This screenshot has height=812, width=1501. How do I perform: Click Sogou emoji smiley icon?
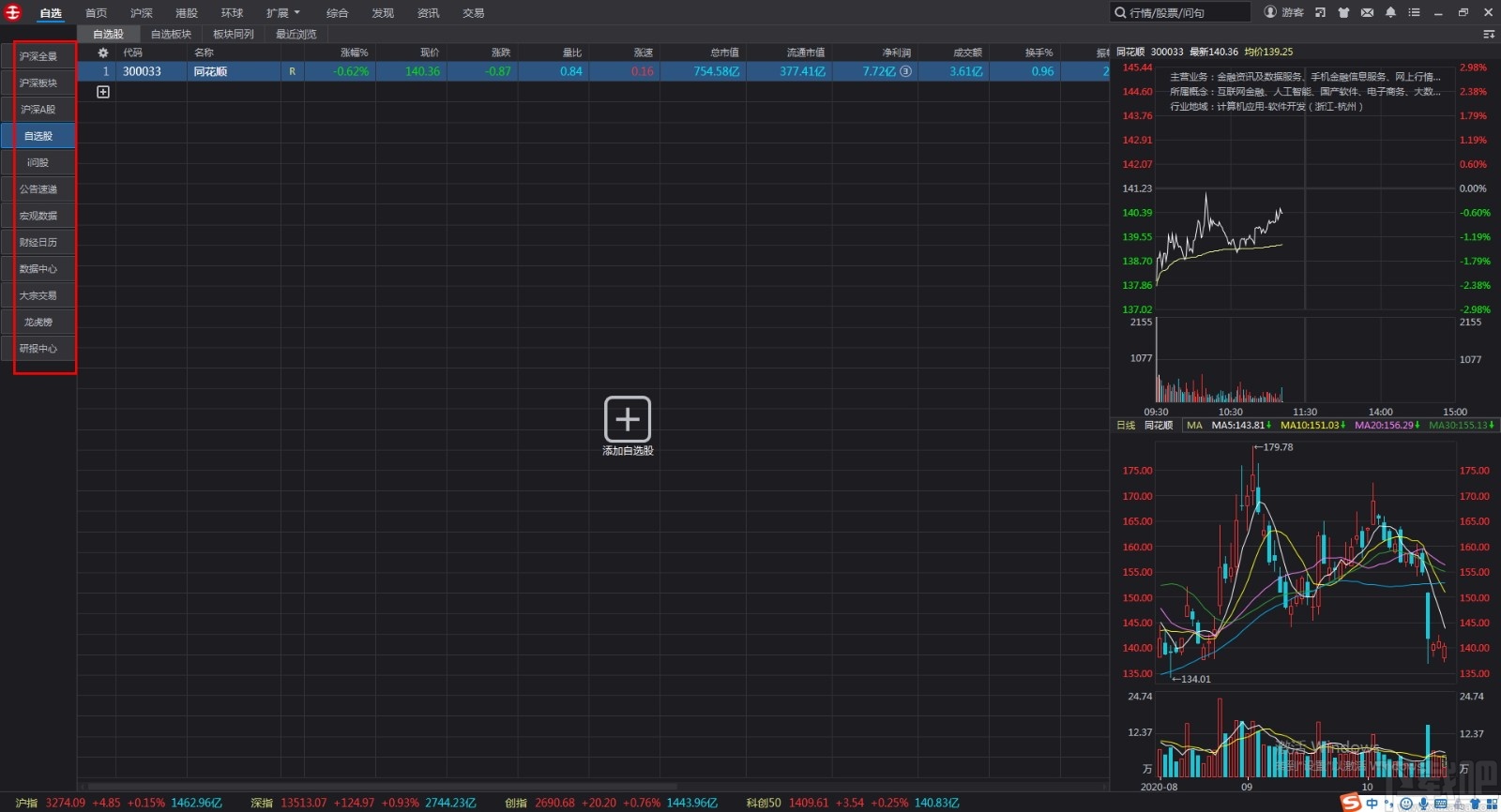[x=1406, y=804]
